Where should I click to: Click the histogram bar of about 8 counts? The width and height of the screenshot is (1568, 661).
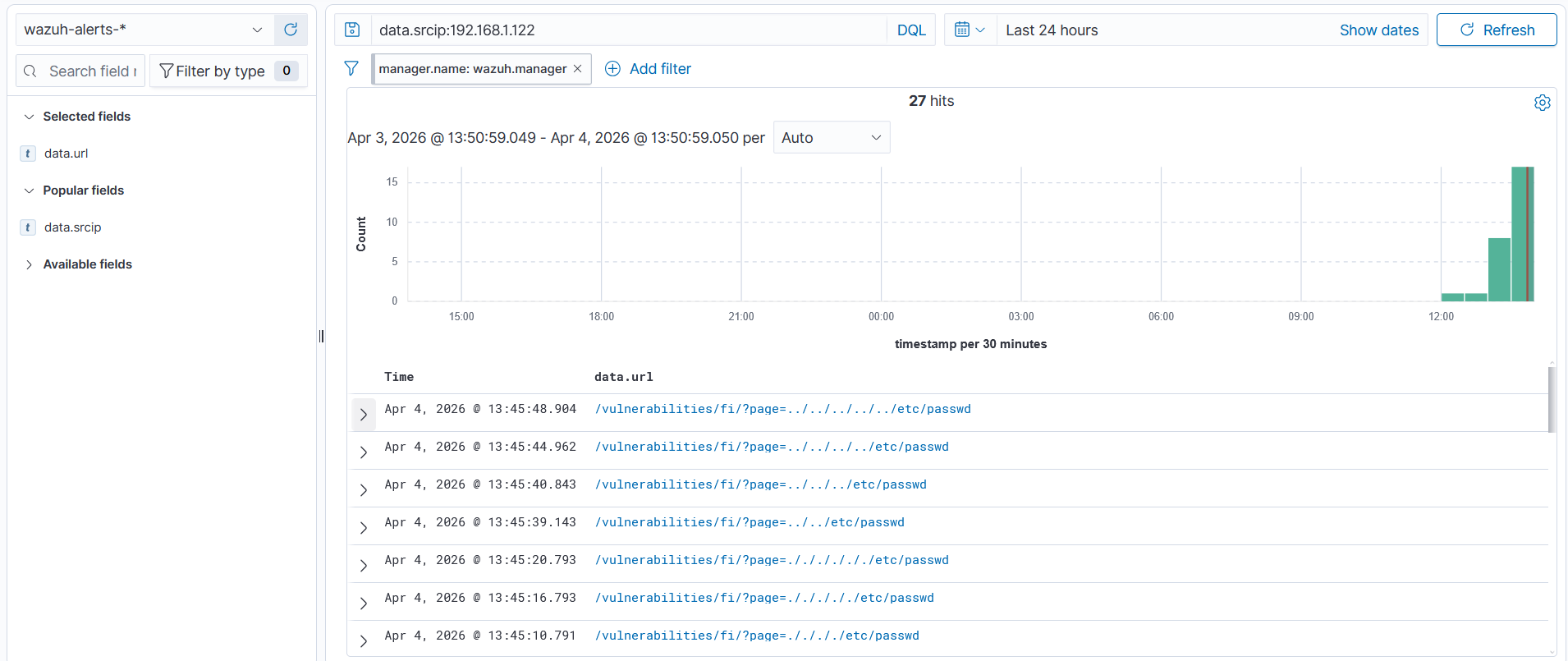[x=1499, y=269]
